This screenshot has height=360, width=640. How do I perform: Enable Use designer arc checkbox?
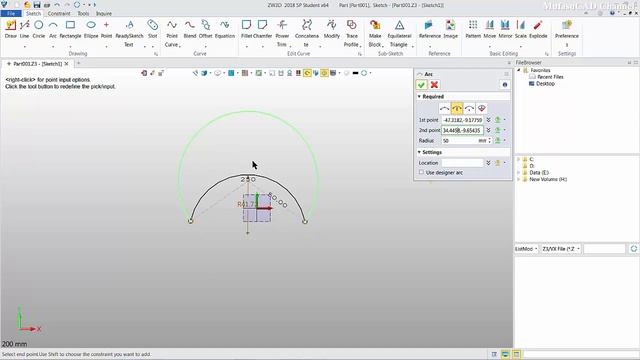(421, 173)
